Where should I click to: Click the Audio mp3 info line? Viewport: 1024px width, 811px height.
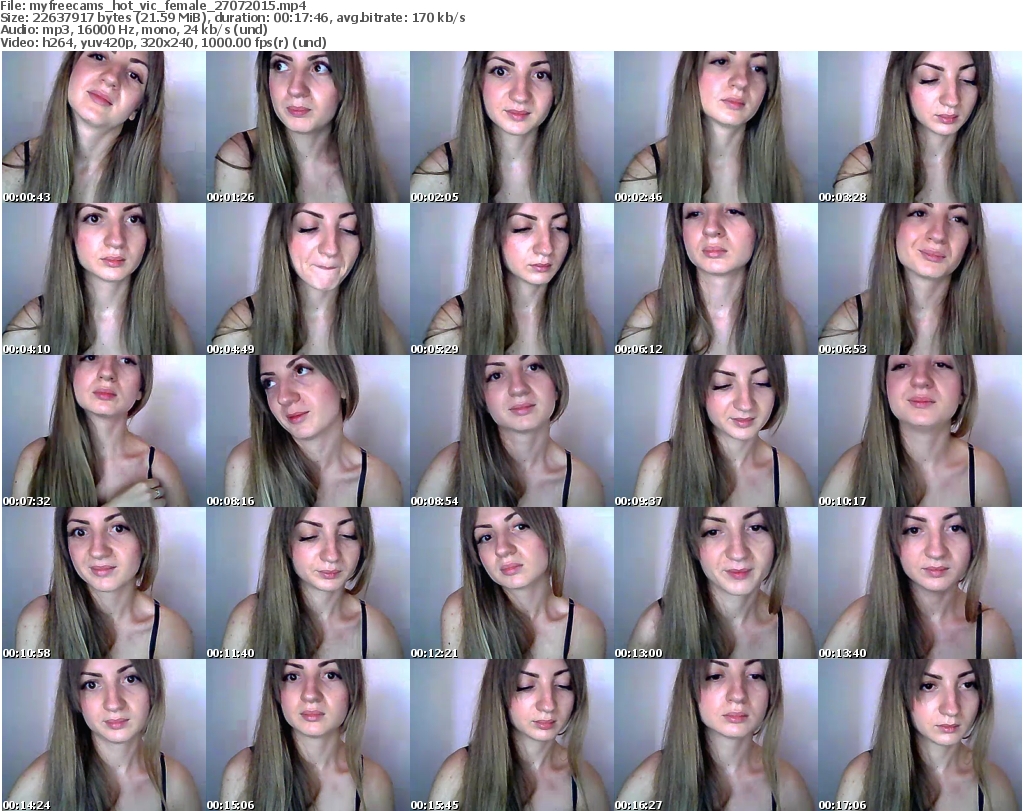tap(134, 30)
